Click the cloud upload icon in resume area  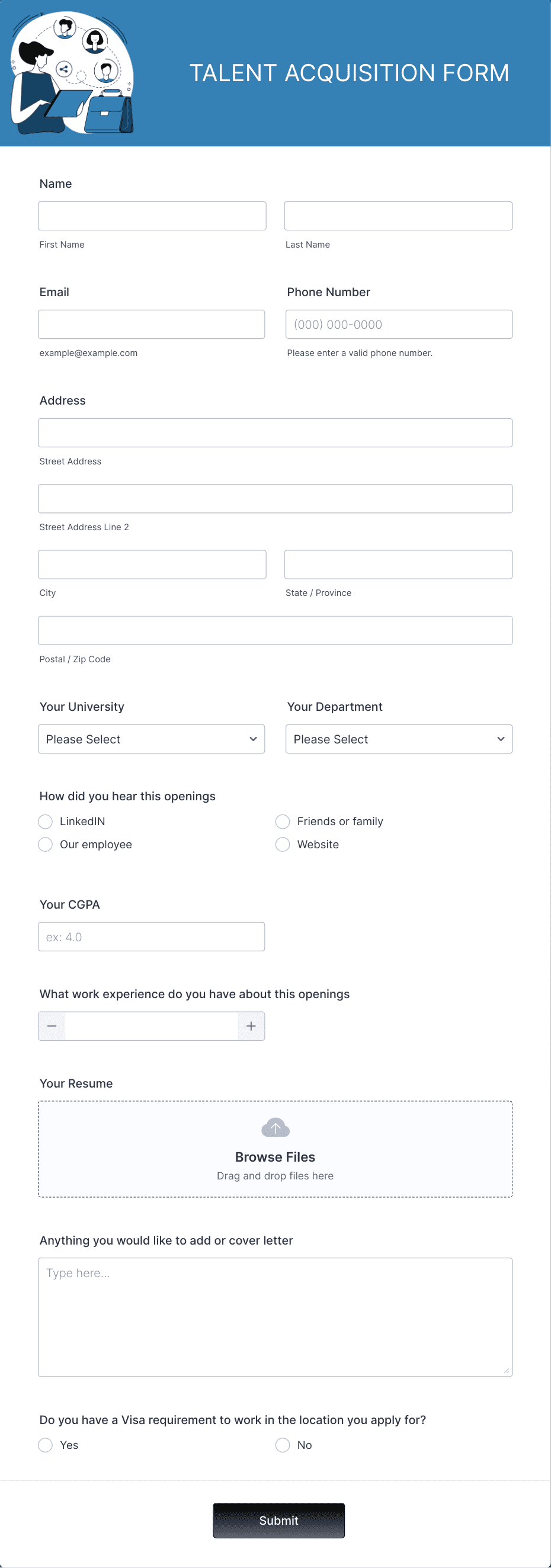275,1126
